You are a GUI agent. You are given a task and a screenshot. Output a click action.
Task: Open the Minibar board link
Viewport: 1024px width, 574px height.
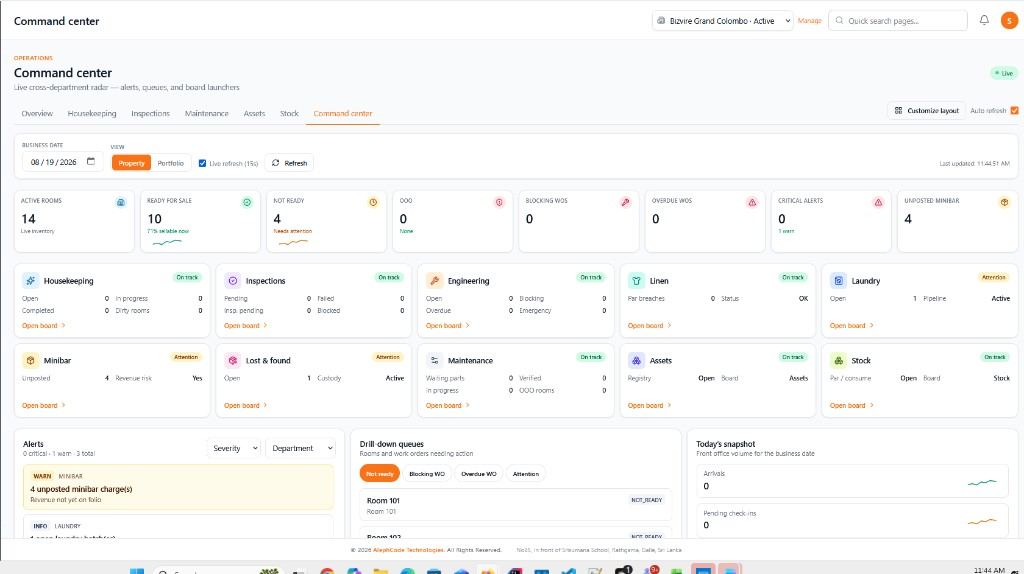pos(44,405)
